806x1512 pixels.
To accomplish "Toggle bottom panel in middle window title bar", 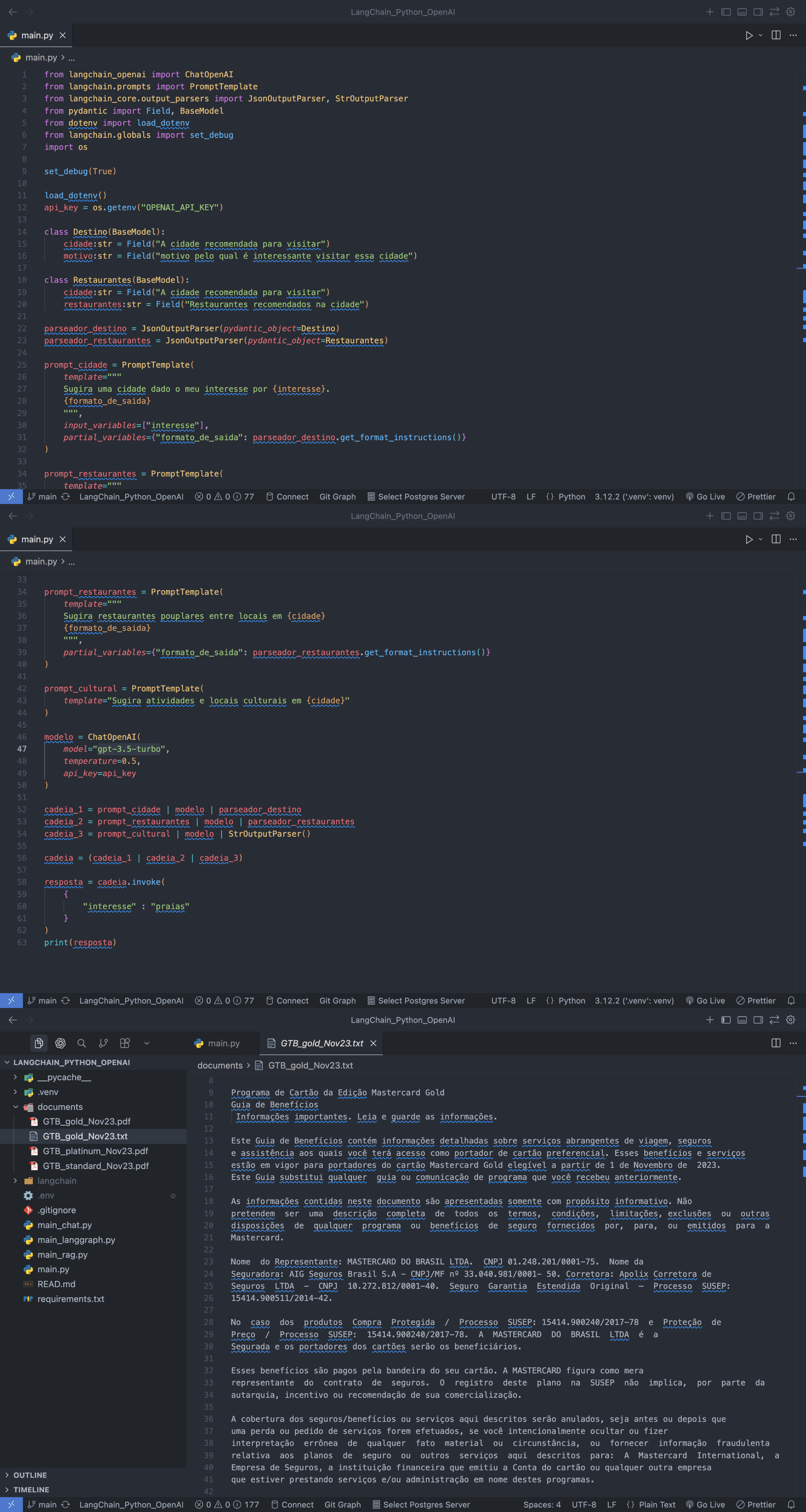I will point(742,516).
